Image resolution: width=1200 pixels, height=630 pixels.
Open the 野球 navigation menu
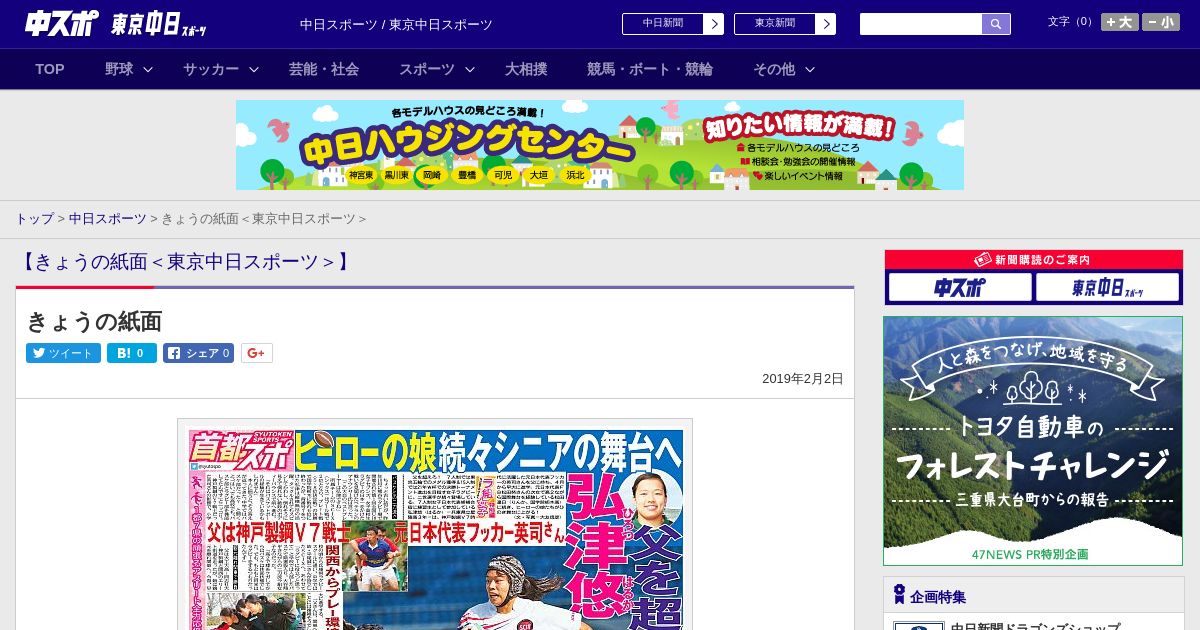[119, 69]
